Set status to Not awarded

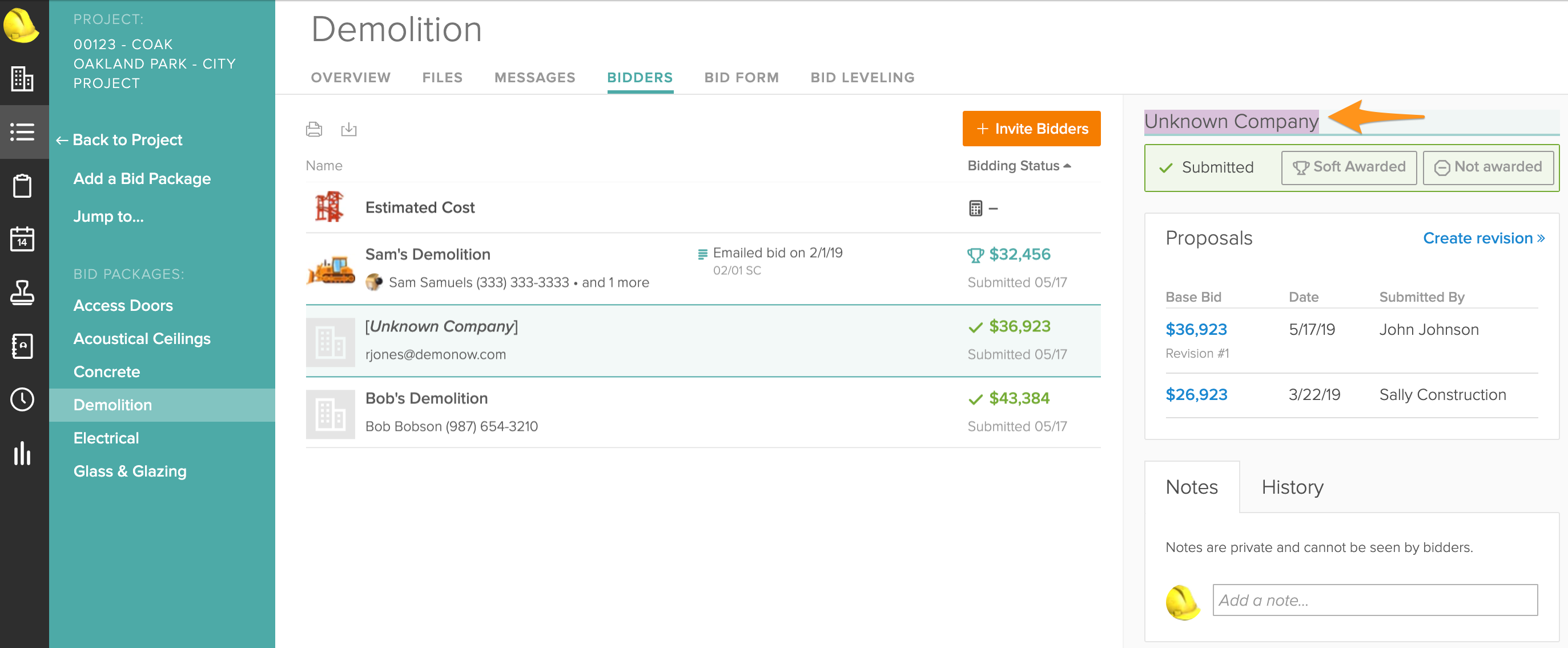point(1487,167)
